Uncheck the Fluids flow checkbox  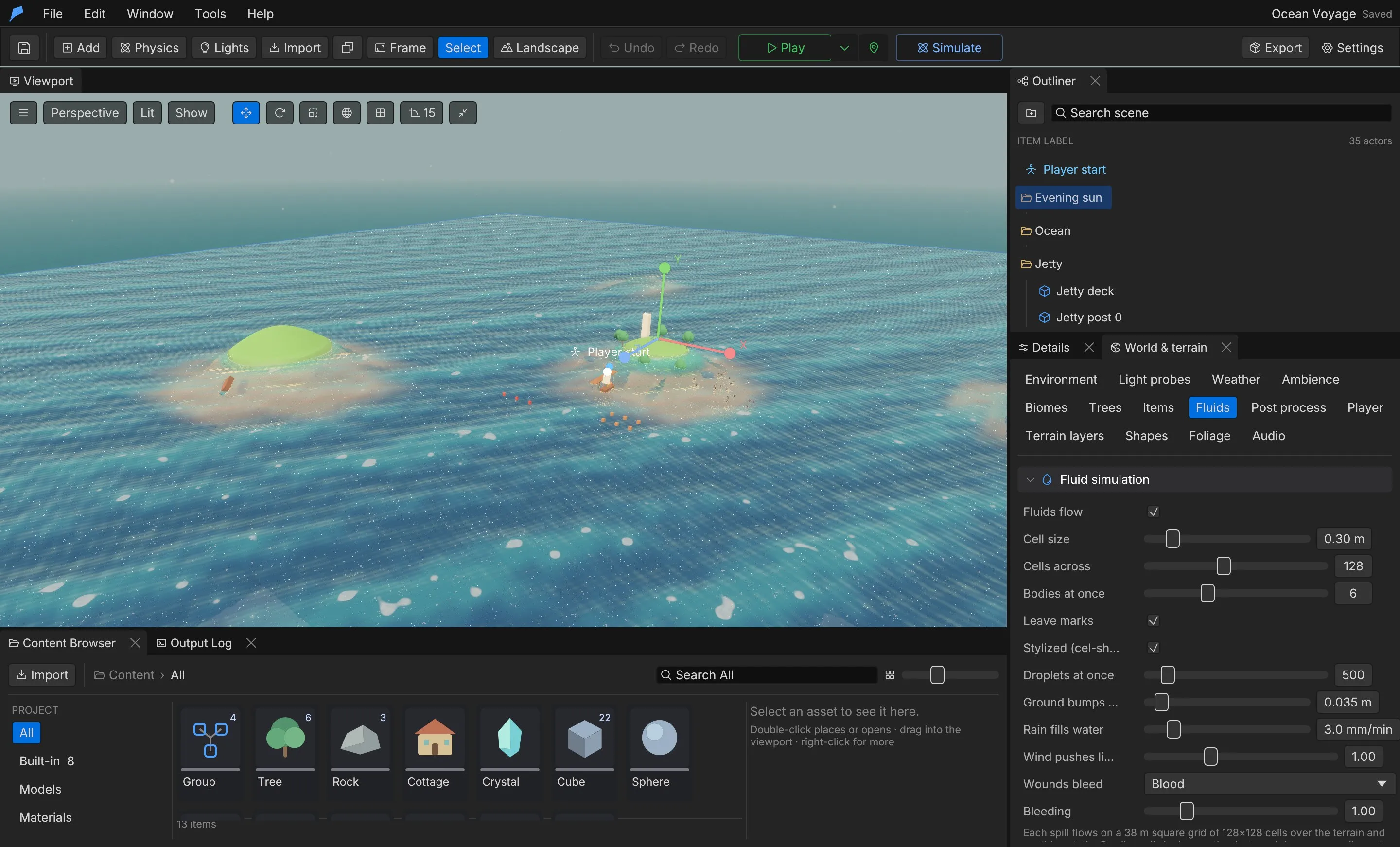[x=1153, y=512]
